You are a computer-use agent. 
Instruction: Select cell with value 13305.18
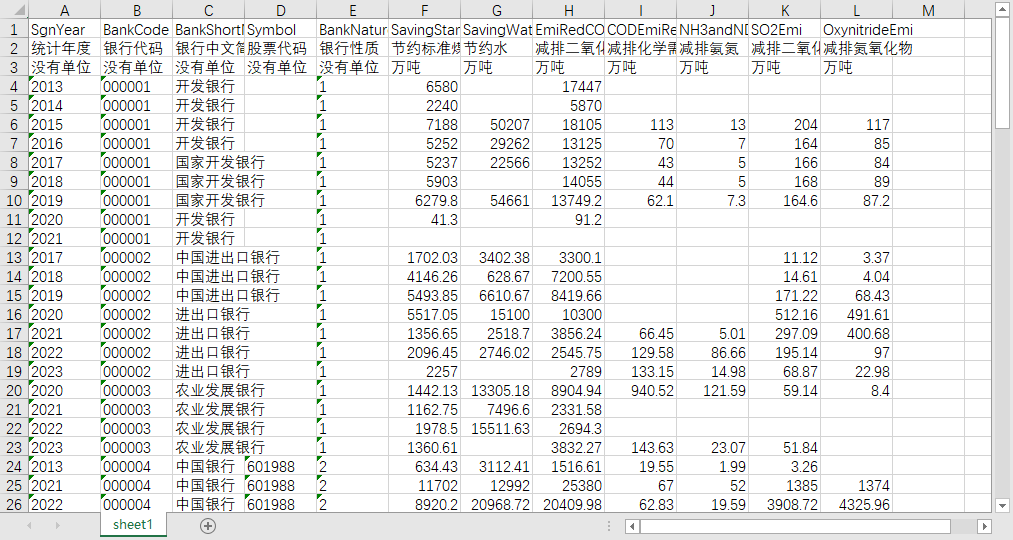tap(497, 391)
